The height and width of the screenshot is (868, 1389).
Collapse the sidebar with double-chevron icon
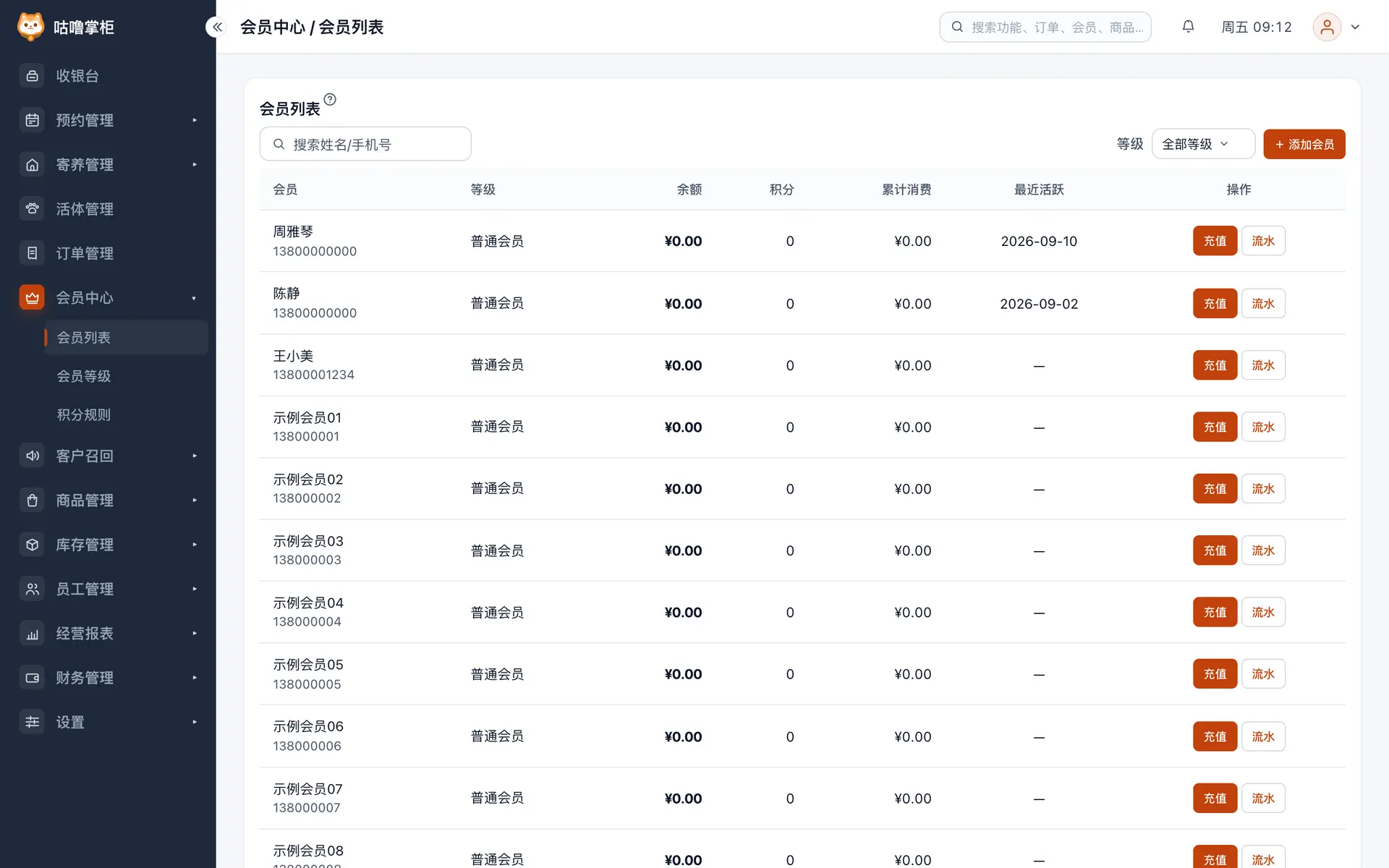click(x=217, y=27)
